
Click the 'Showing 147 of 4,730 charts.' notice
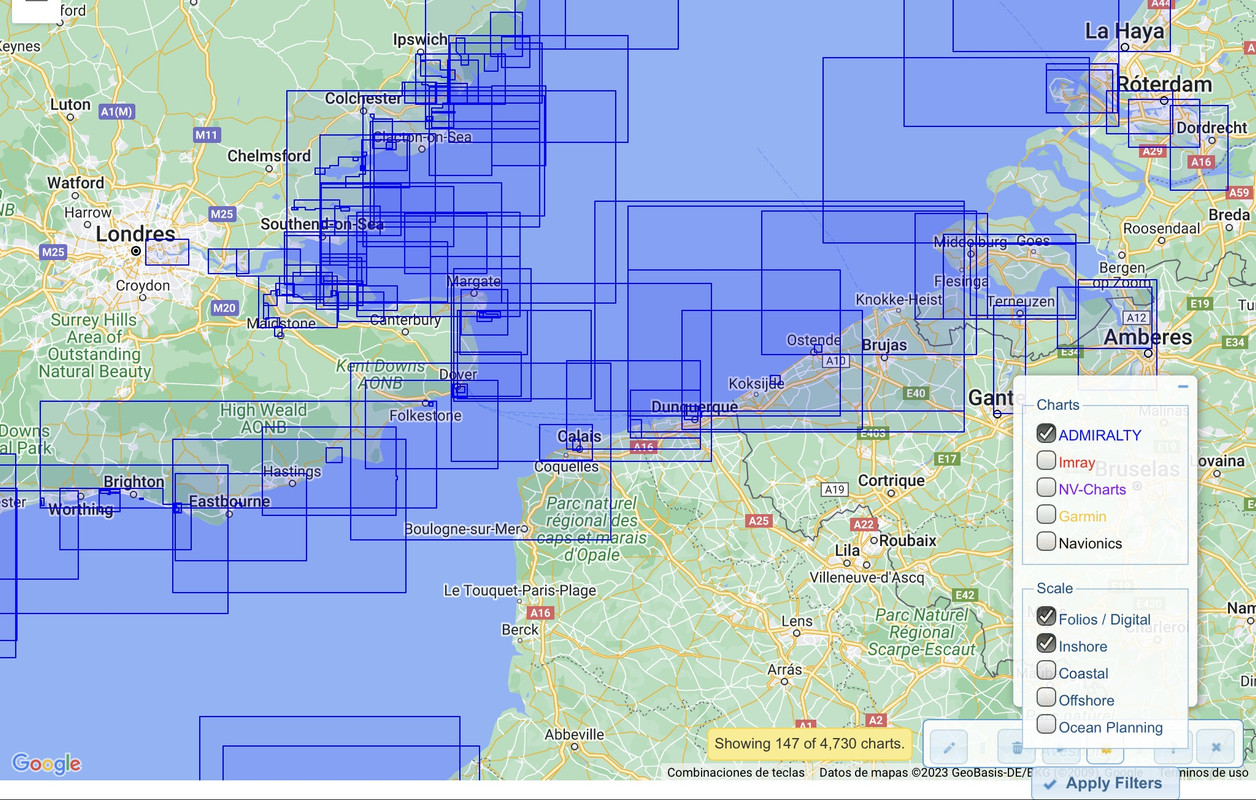click(810, 743)
